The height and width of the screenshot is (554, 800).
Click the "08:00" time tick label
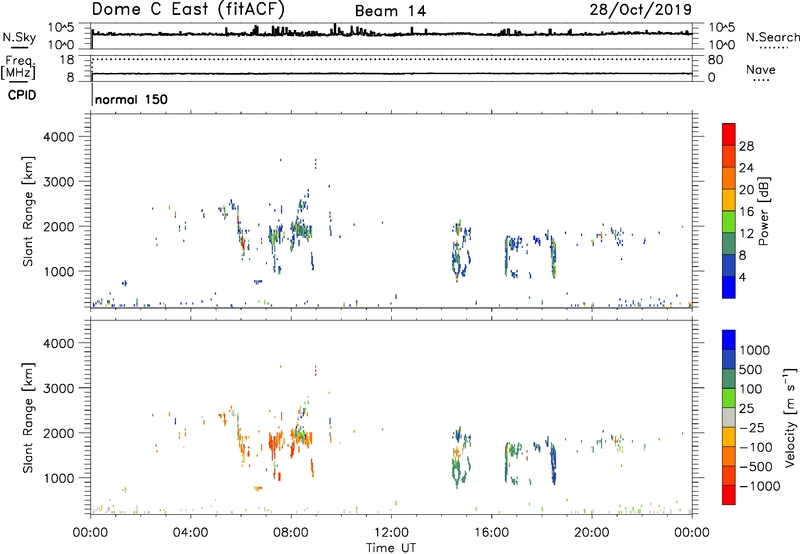(291, 533)
